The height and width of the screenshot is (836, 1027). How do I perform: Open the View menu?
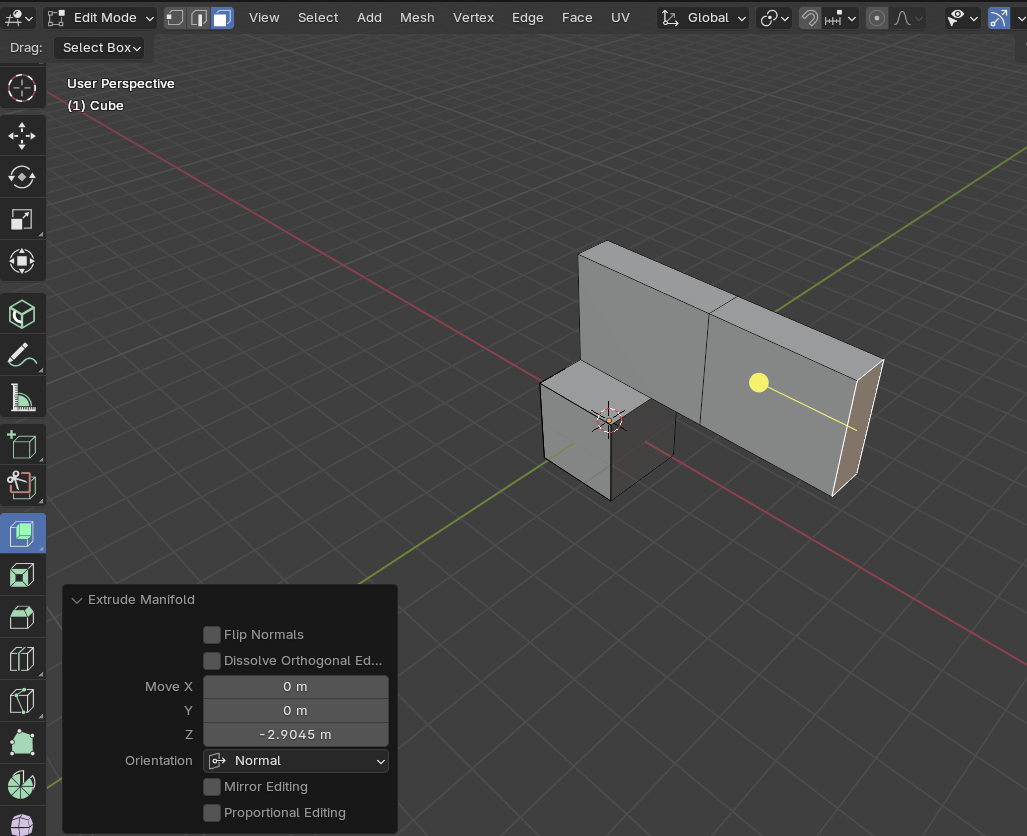(264, 18)
